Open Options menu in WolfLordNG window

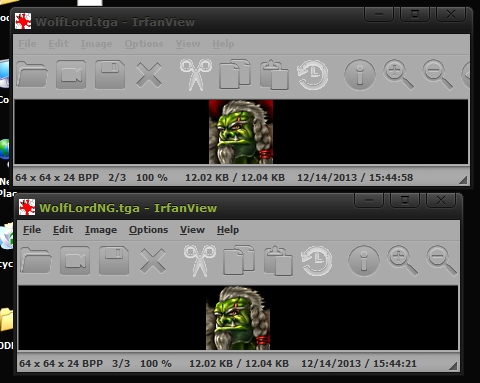tap(149, 230)
